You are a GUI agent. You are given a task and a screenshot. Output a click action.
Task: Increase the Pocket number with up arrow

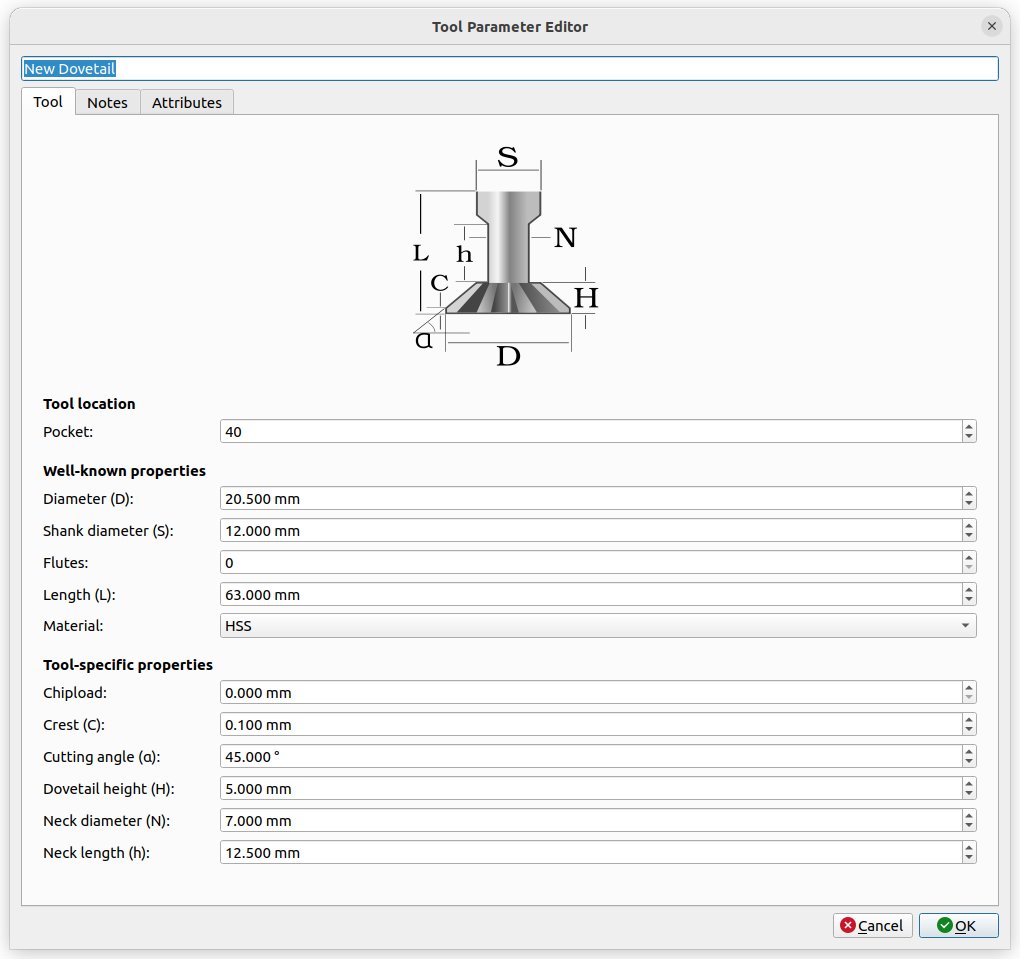click(969, 426)
